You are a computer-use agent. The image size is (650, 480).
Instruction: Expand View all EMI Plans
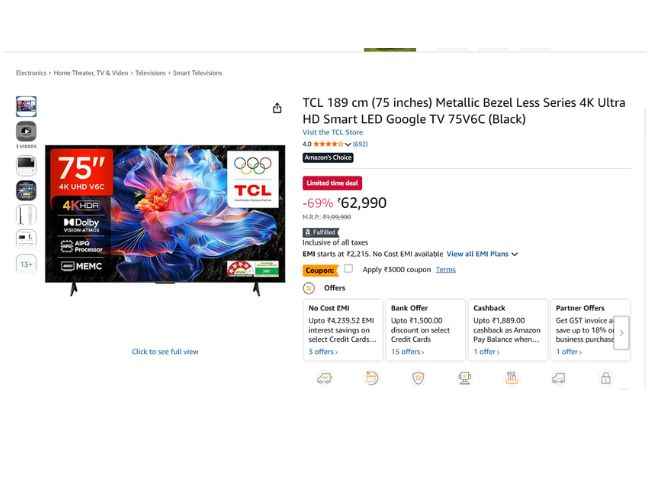(482, 254)
